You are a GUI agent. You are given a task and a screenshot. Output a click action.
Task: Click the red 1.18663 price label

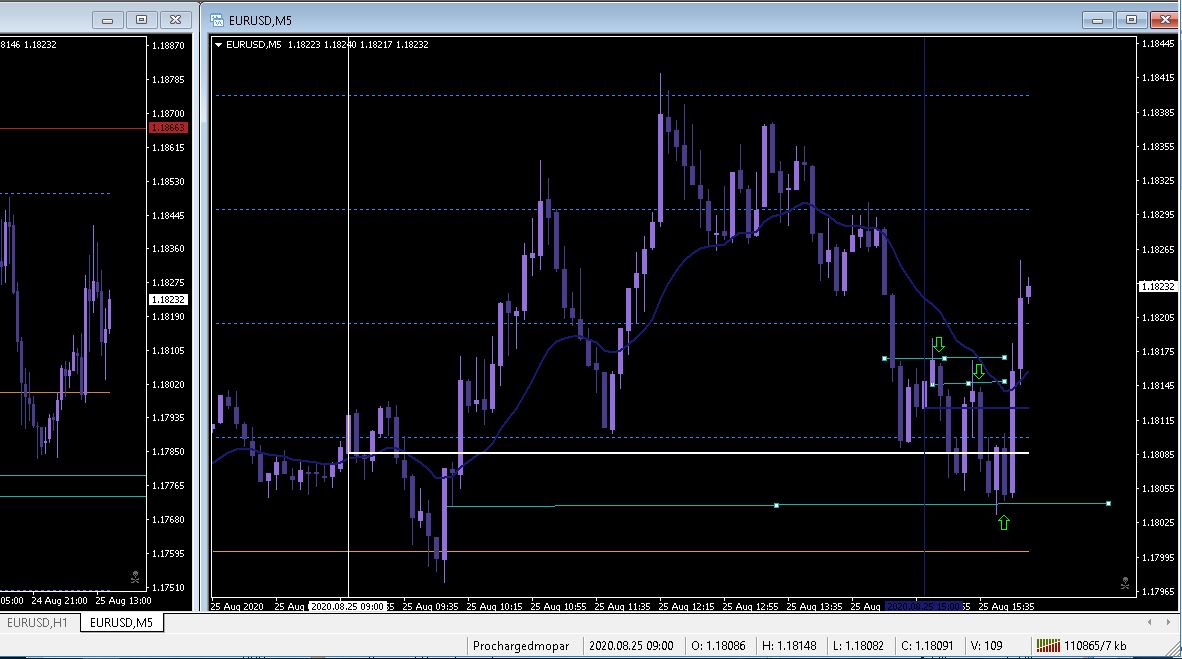(x=168, y=127)
